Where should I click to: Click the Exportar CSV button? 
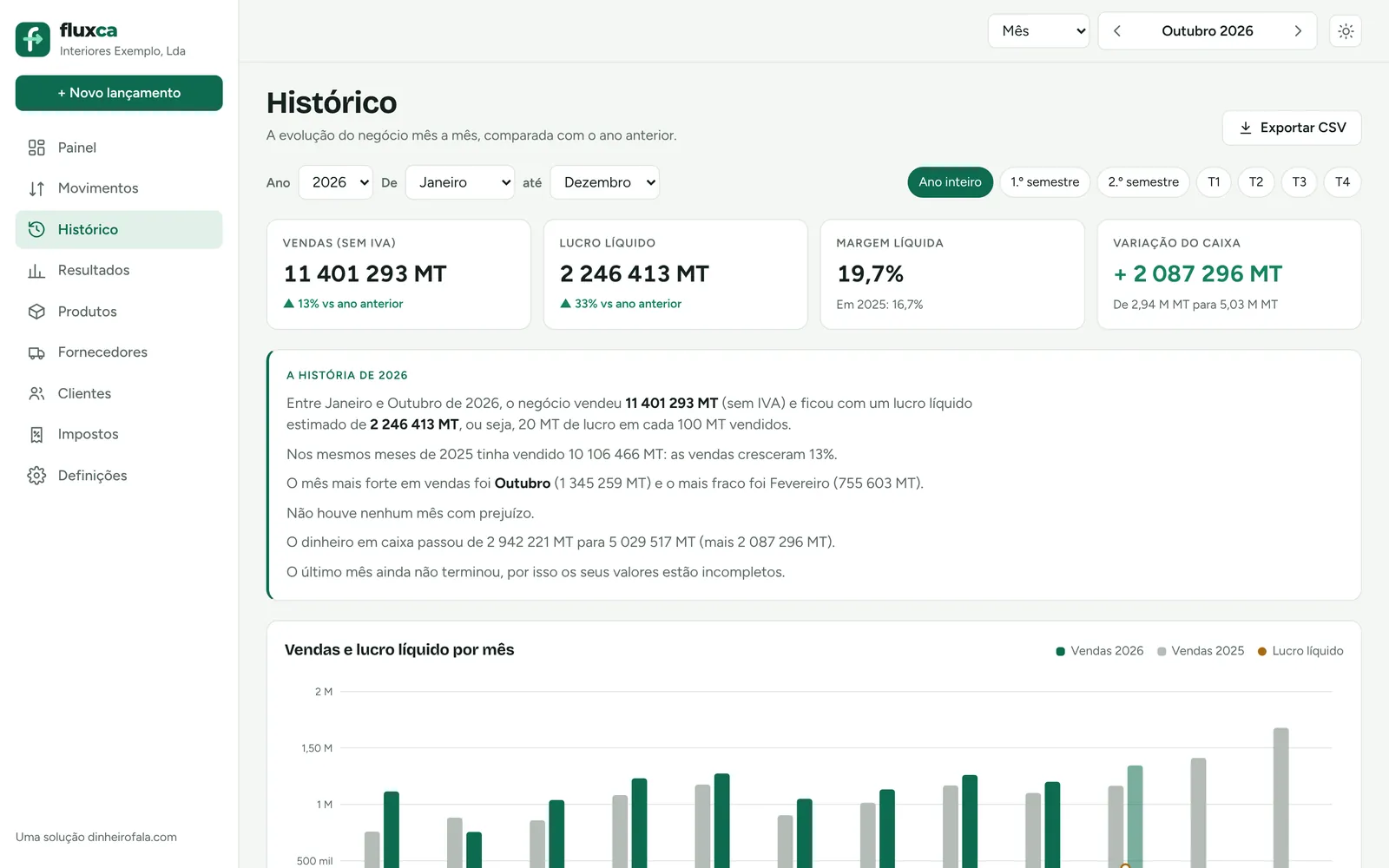pyautogui.click(x=1292, y=128)
